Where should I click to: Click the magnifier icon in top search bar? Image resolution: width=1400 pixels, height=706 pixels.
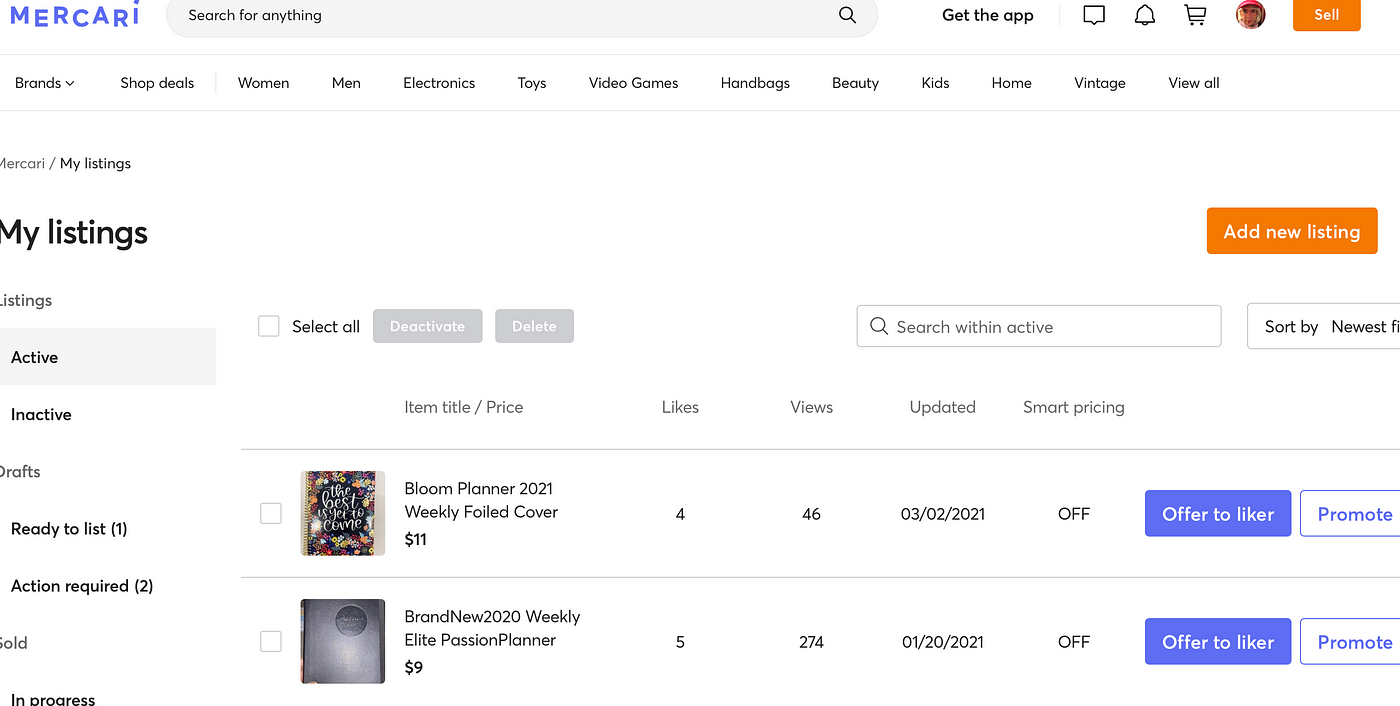(x=847, y=15)
